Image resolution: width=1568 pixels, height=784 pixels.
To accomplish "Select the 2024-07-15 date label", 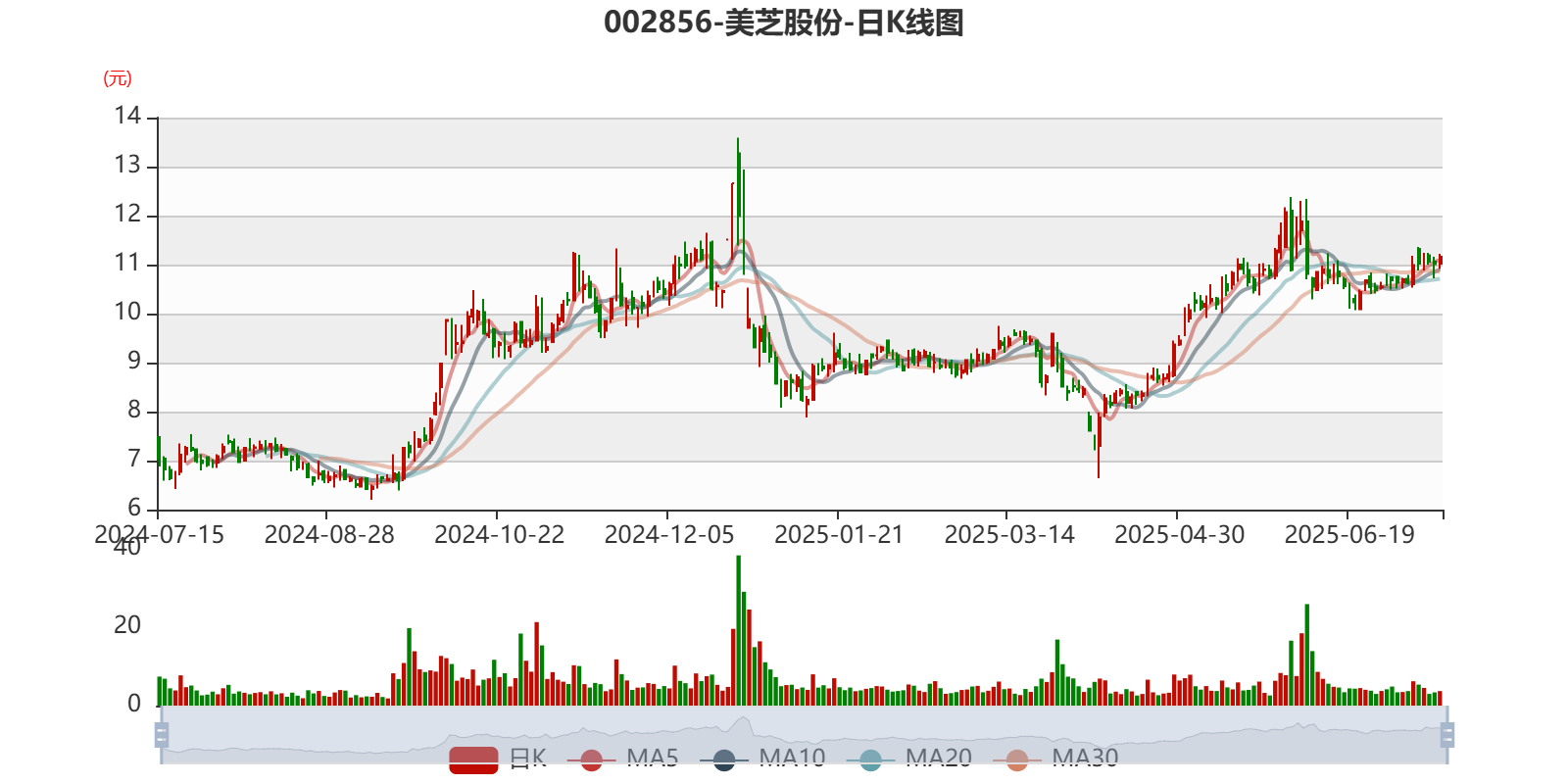I will click(x=159, y=535).
